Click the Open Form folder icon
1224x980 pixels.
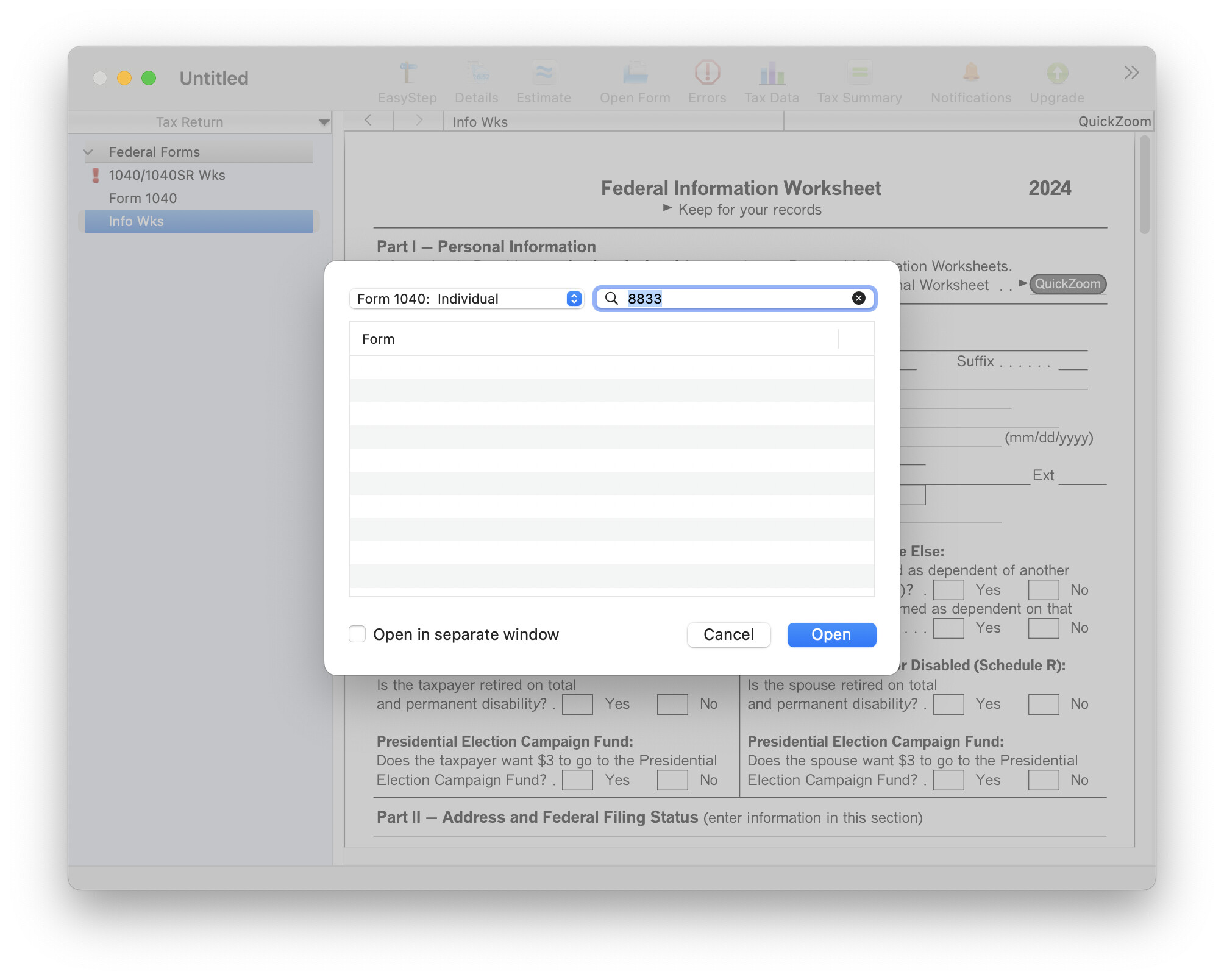(635, 73)
